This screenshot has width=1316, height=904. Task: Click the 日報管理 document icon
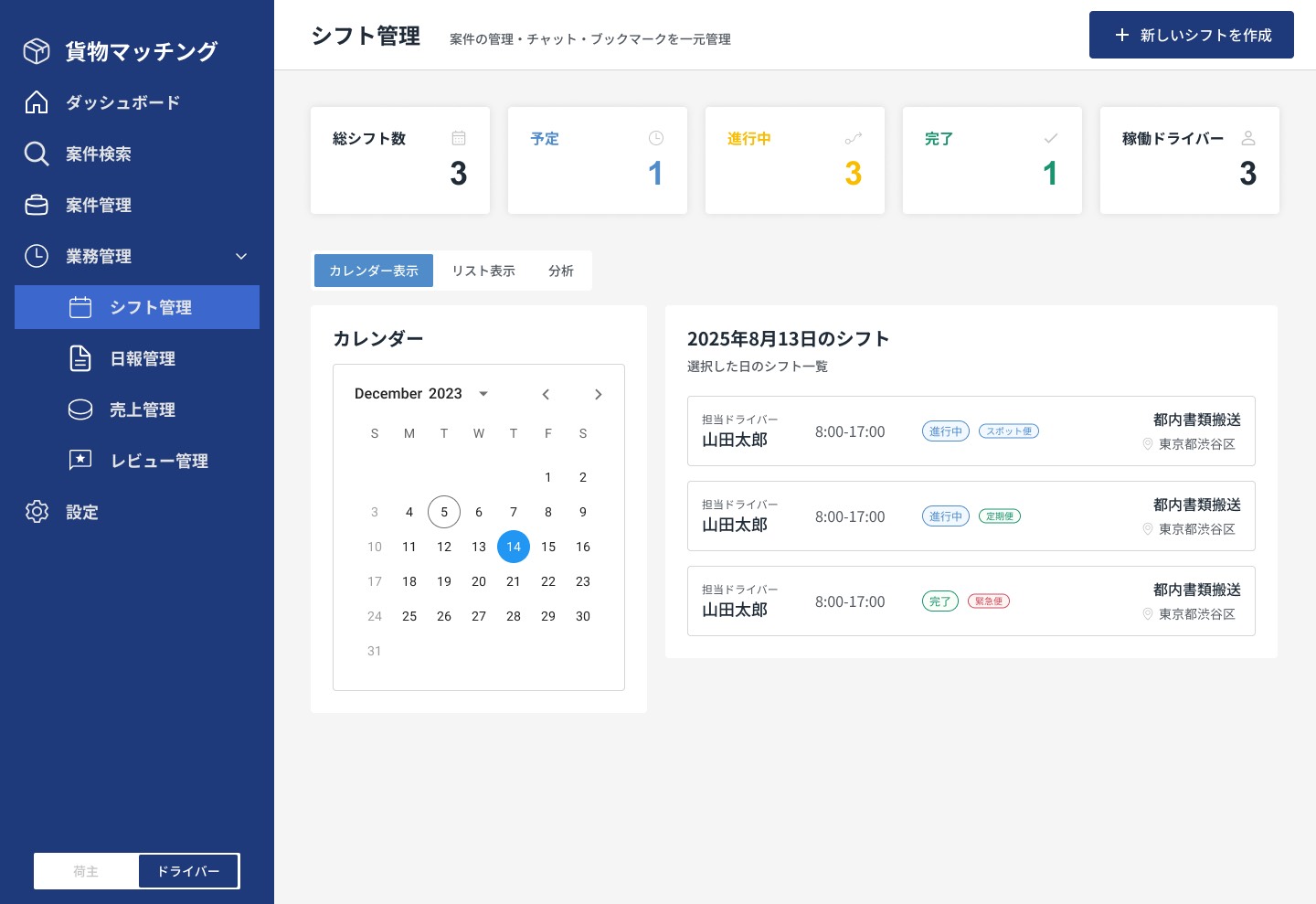pos(80,358)
